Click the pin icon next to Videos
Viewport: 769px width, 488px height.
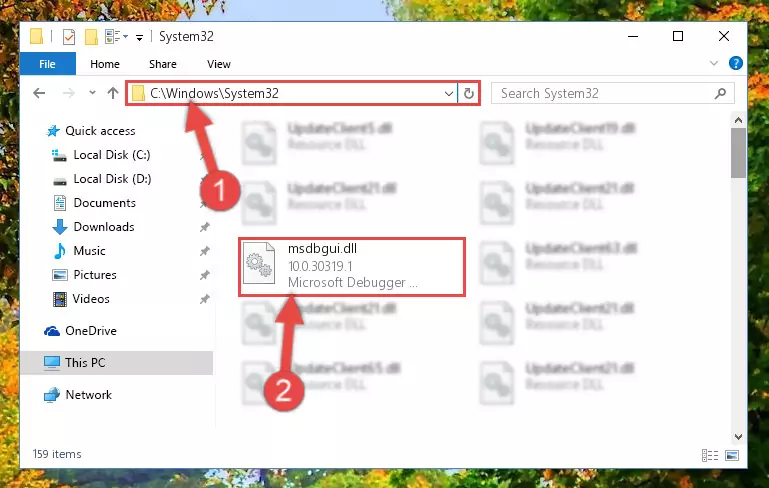coord(205,299)
